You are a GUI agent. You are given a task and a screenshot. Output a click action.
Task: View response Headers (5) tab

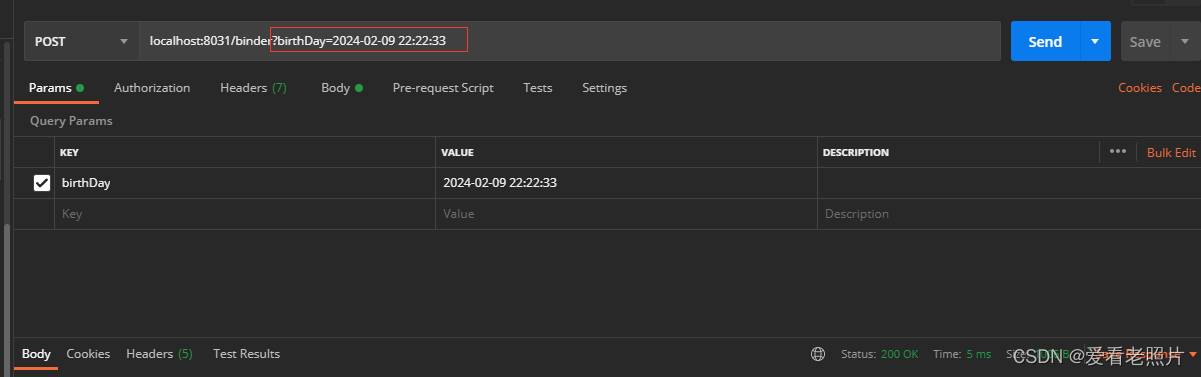click(x=159, y=354)
